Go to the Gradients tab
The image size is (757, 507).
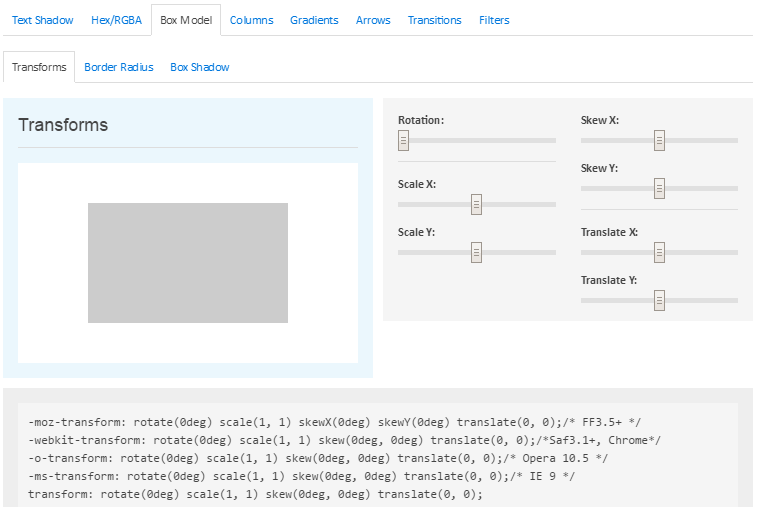[314, 20]
